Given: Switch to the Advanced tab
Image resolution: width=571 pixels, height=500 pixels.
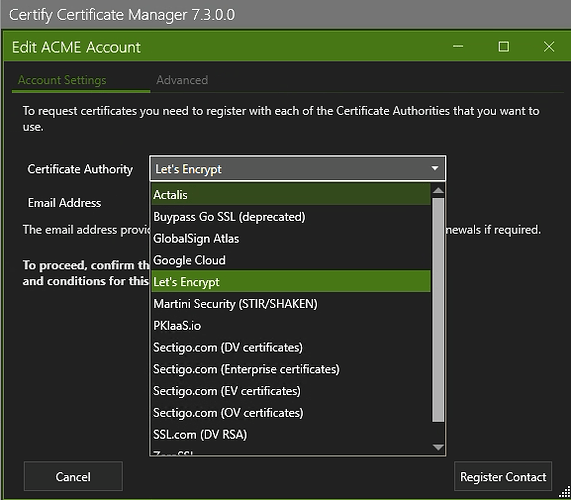Looking at the screenshot, I should tap(182, 80).
